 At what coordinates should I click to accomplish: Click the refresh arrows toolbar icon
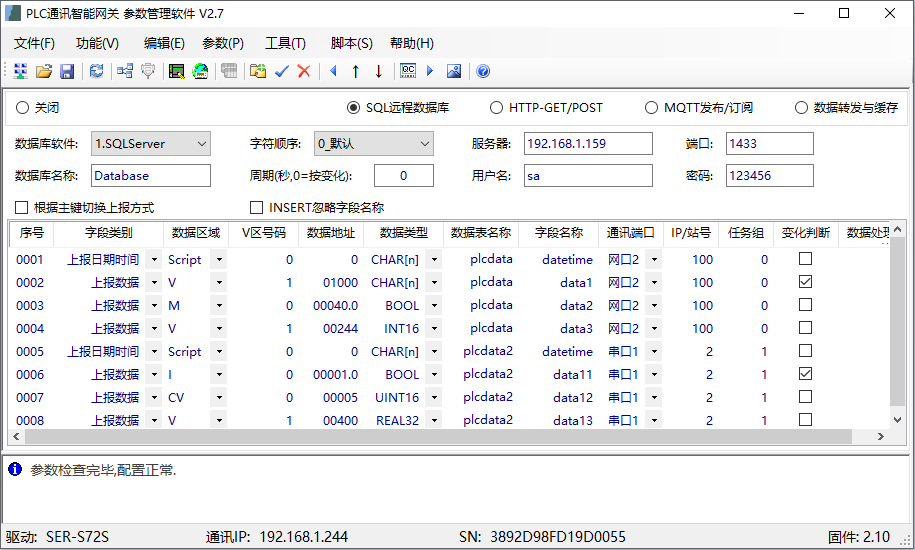coord(96,71)
